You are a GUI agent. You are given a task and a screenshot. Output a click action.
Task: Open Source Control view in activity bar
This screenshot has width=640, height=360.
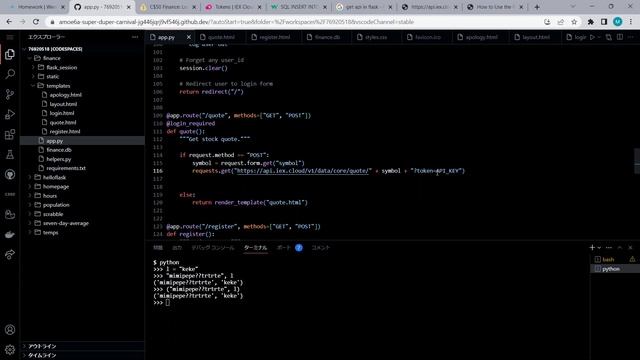[x=10, y=94]
